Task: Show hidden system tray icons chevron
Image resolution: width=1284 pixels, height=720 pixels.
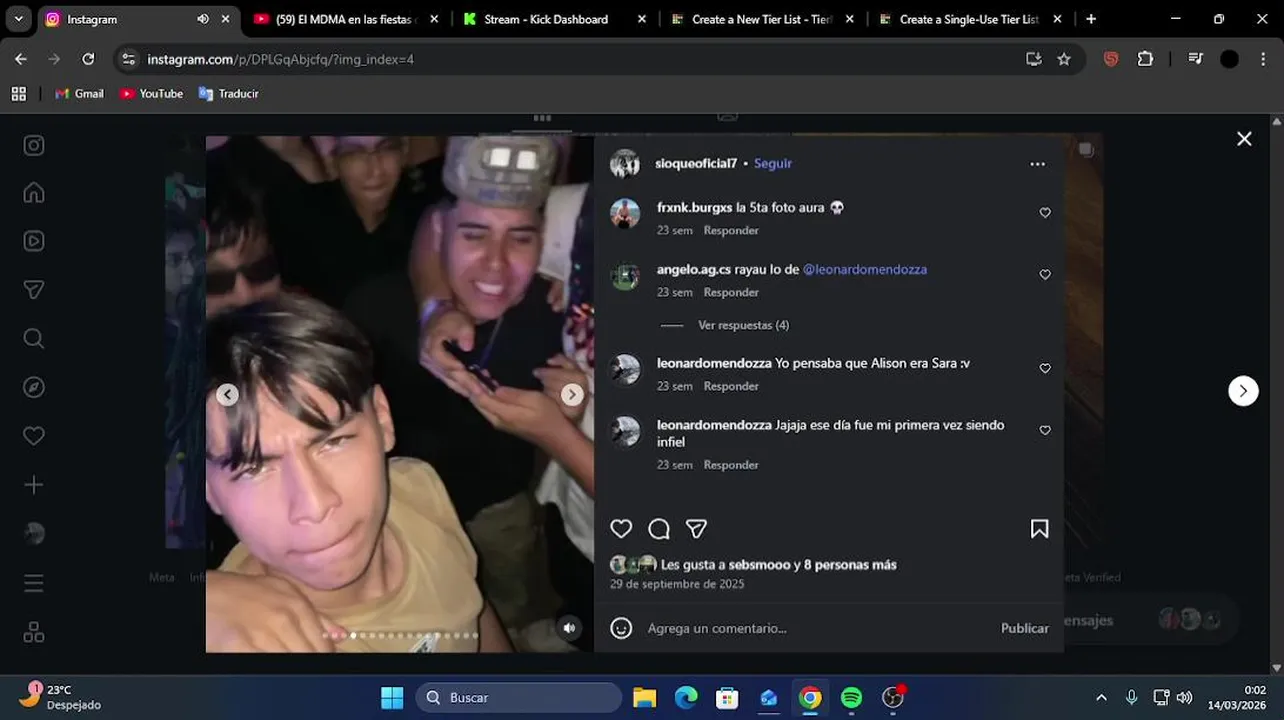Action: pos(1101,697)
